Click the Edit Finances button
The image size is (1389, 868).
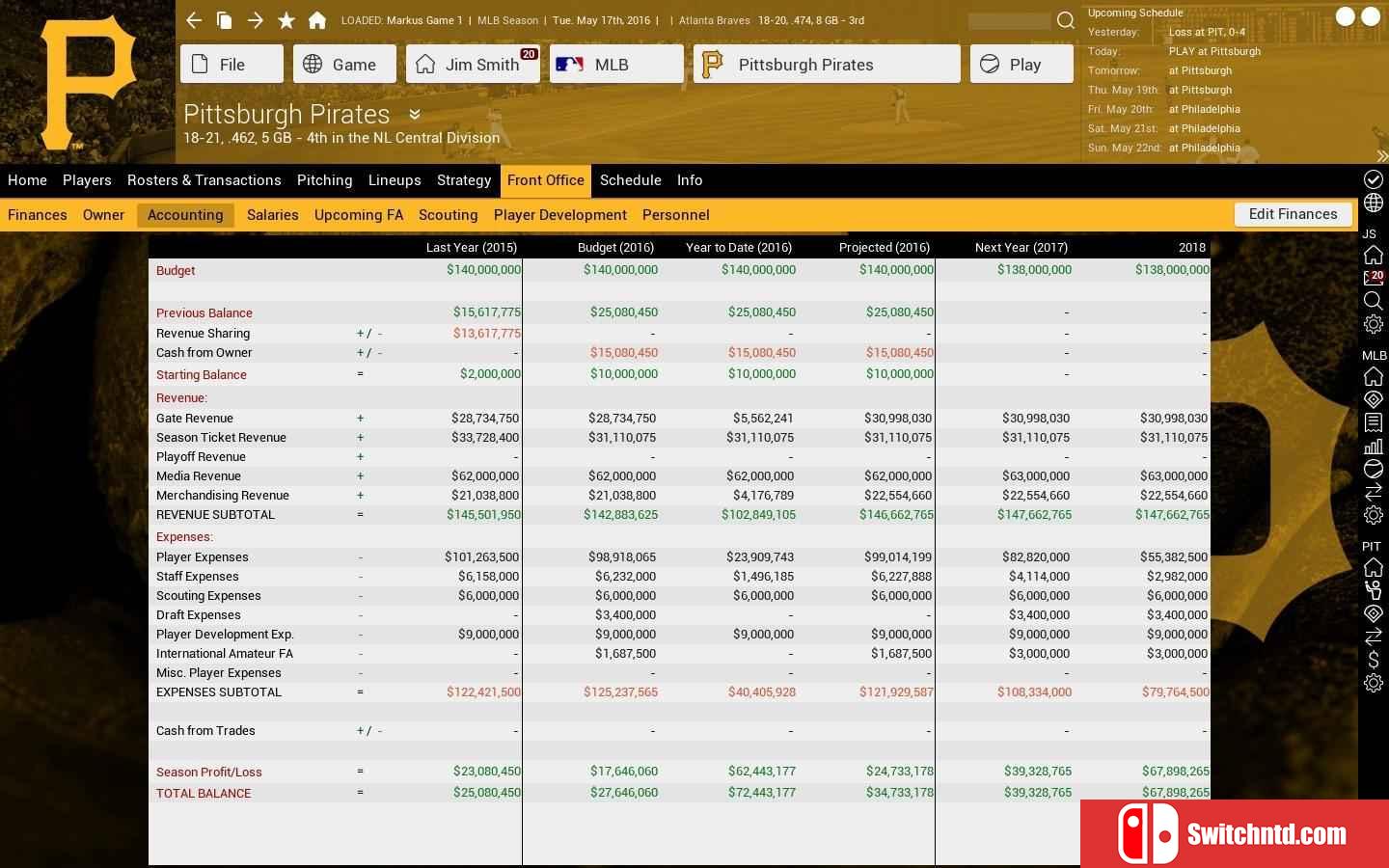pyautogui.click(x=1293, y=214)
